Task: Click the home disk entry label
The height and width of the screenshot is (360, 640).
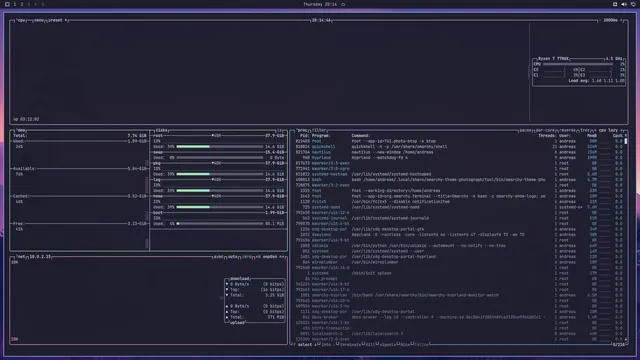Action: pyautogui.click(x=158, y=196)
